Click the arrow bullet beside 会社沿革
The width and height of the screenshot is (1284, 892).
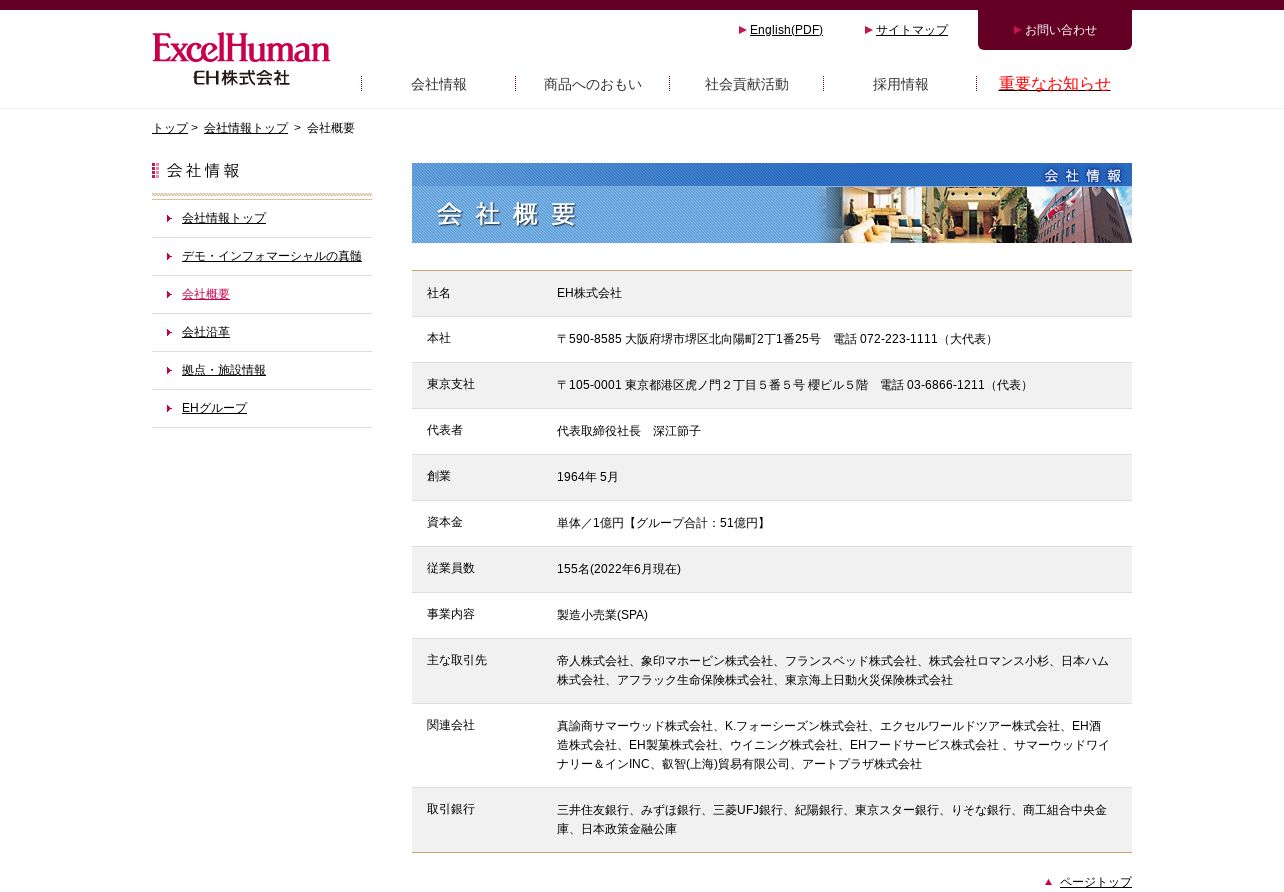(x=170, y=332)
